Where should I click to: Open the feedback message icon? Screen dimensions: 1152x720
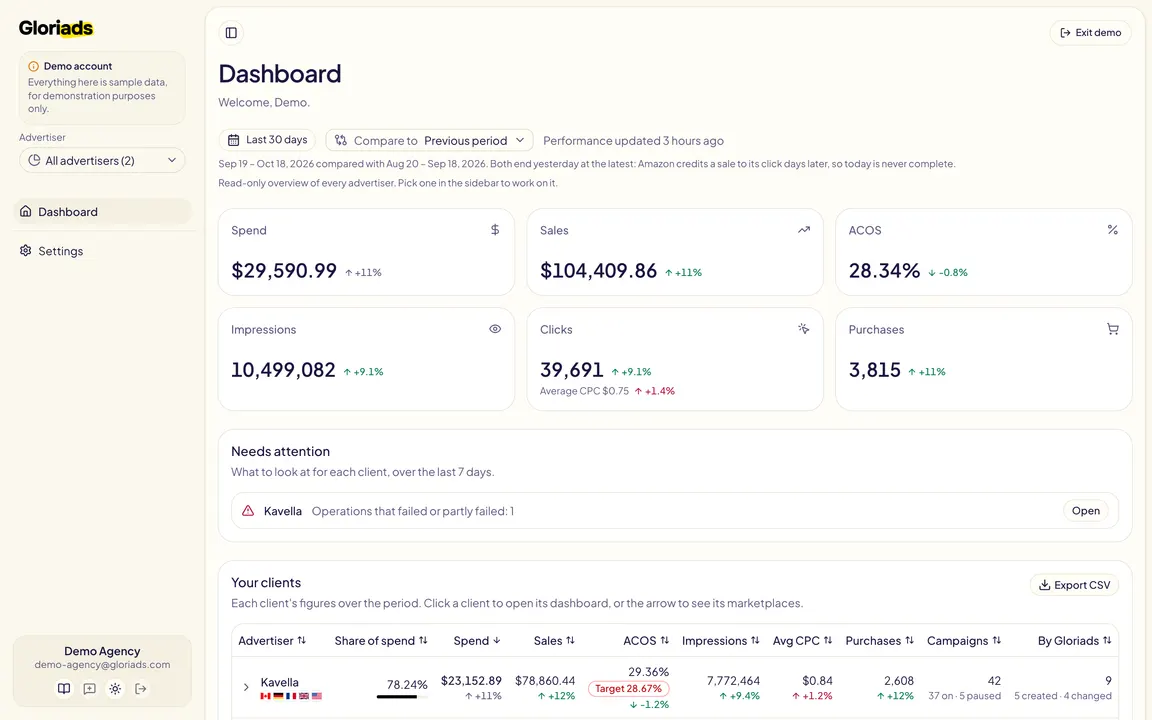pos(90,688)
